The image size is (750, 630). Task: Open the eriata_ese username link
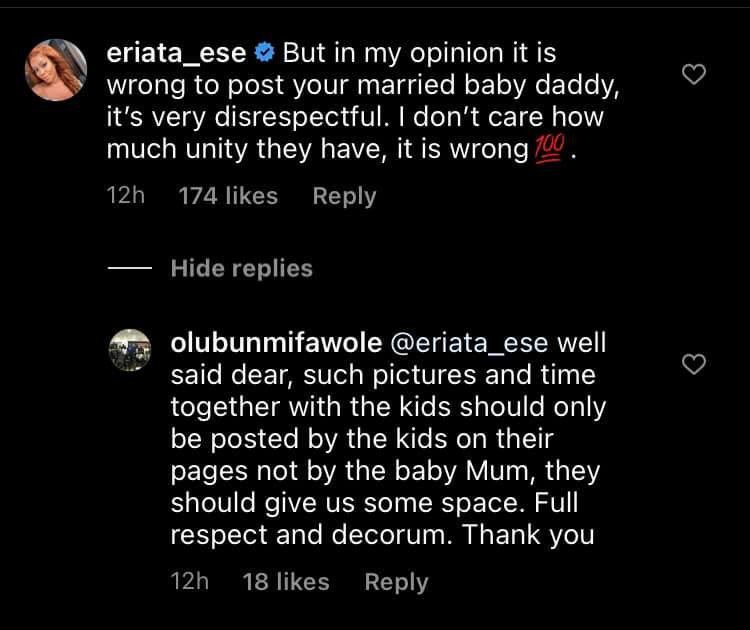(x=176, y=53)
